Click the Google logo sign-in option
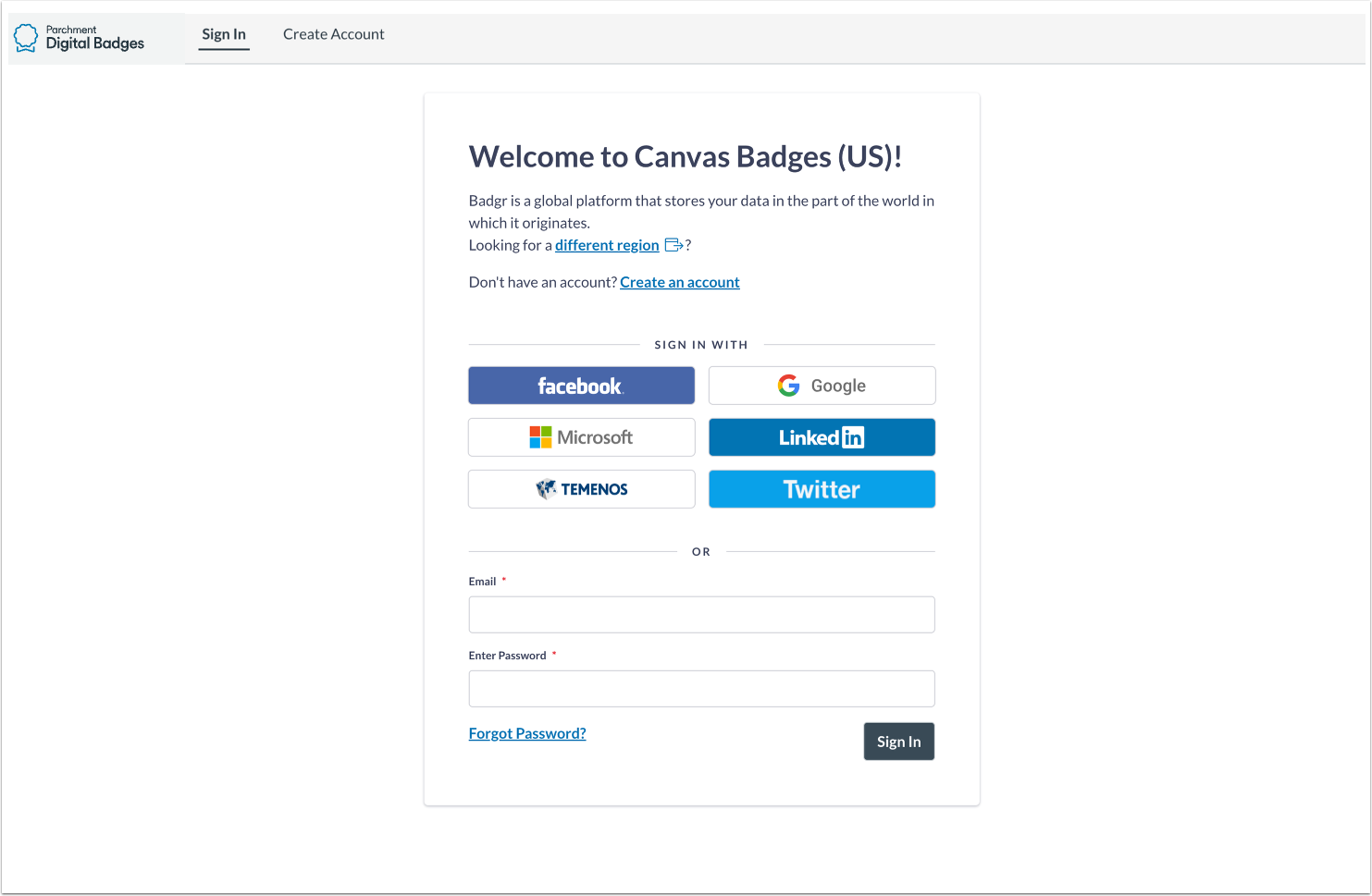The width and height of the screenshot is (1372, 896). [788, 385]
